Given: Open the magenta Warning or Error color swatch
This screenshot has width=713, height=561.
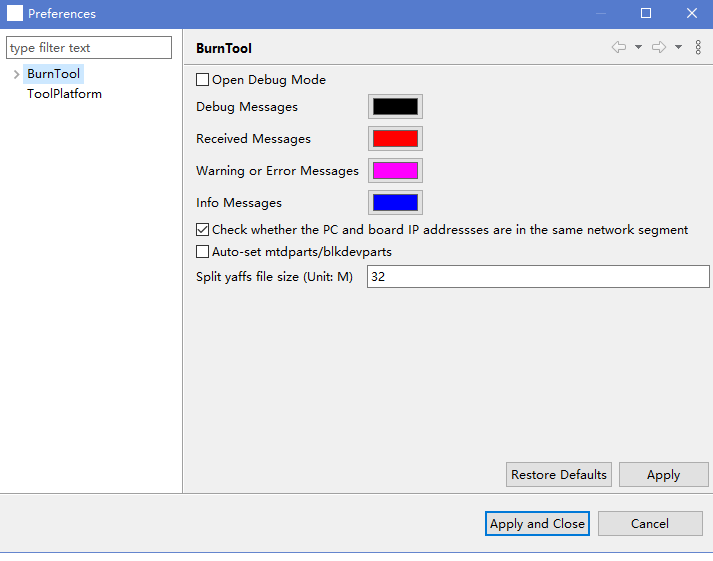Looking at the screenshot, I should click(395, 171).
